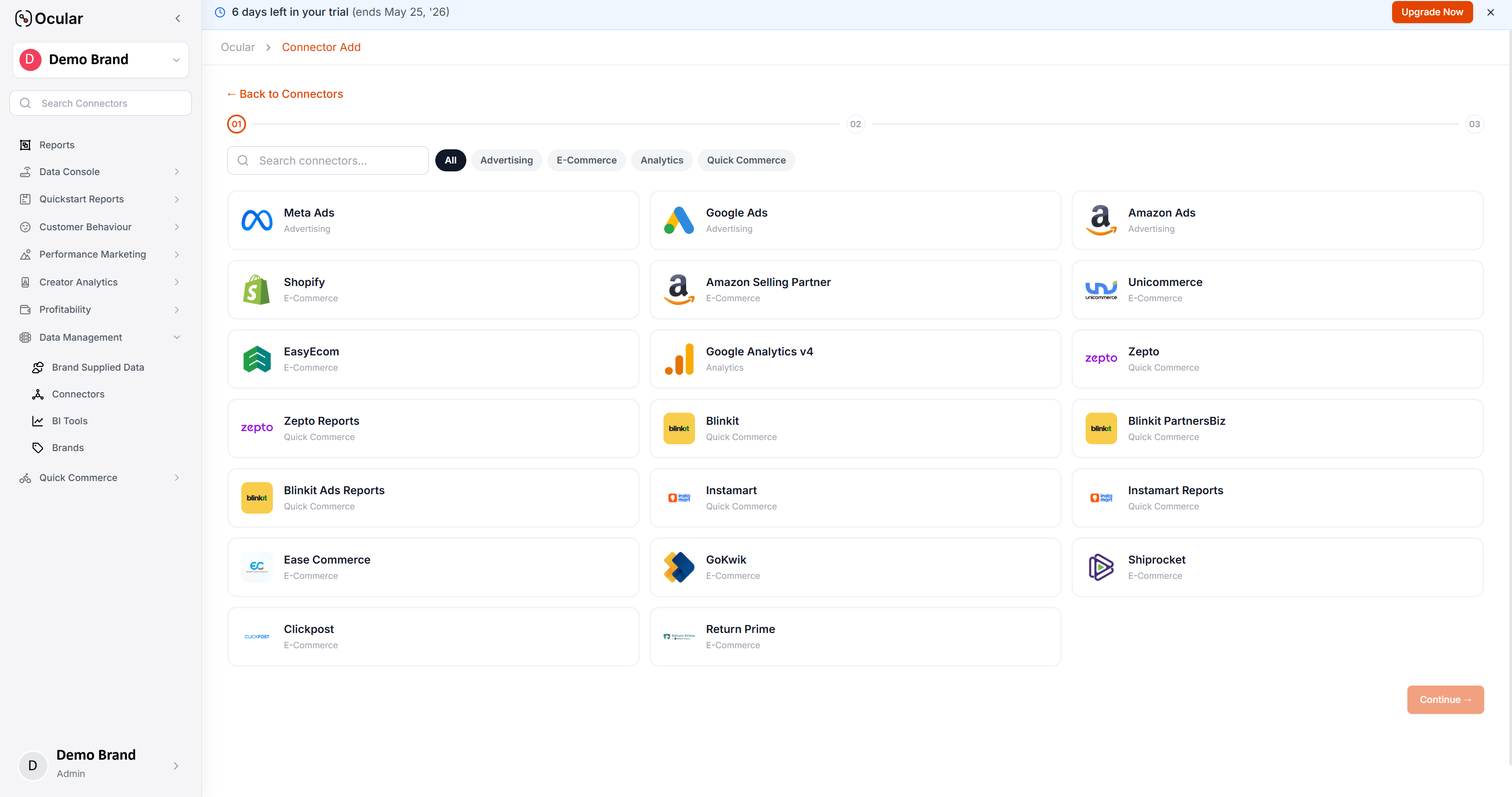Open the Demo Brand switcher dropdown
The image size is (1512, 797).
click(x=100, y=60)
